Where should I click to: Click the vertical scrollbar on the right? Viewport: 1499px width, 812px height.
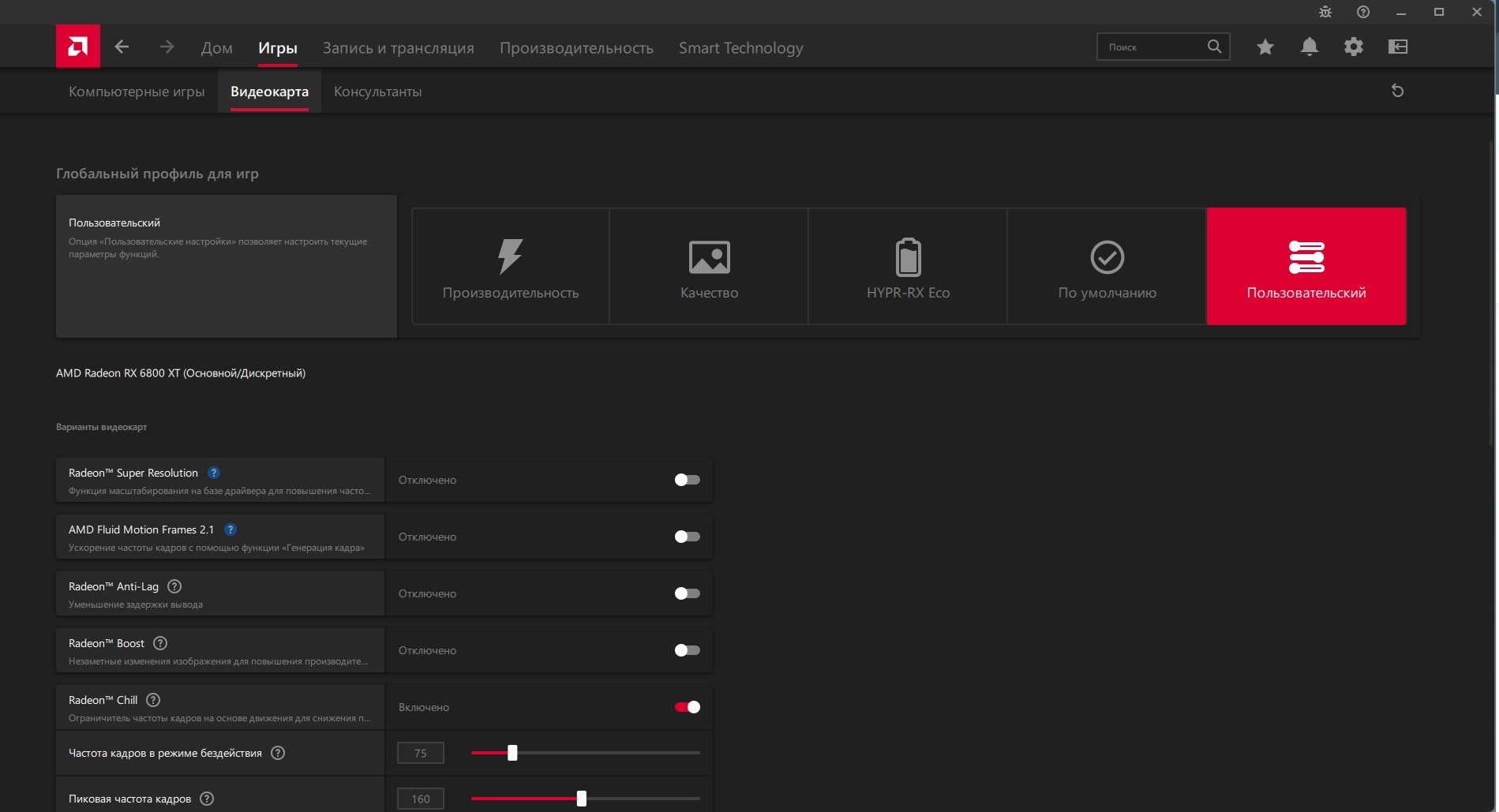click(1492, 292)
